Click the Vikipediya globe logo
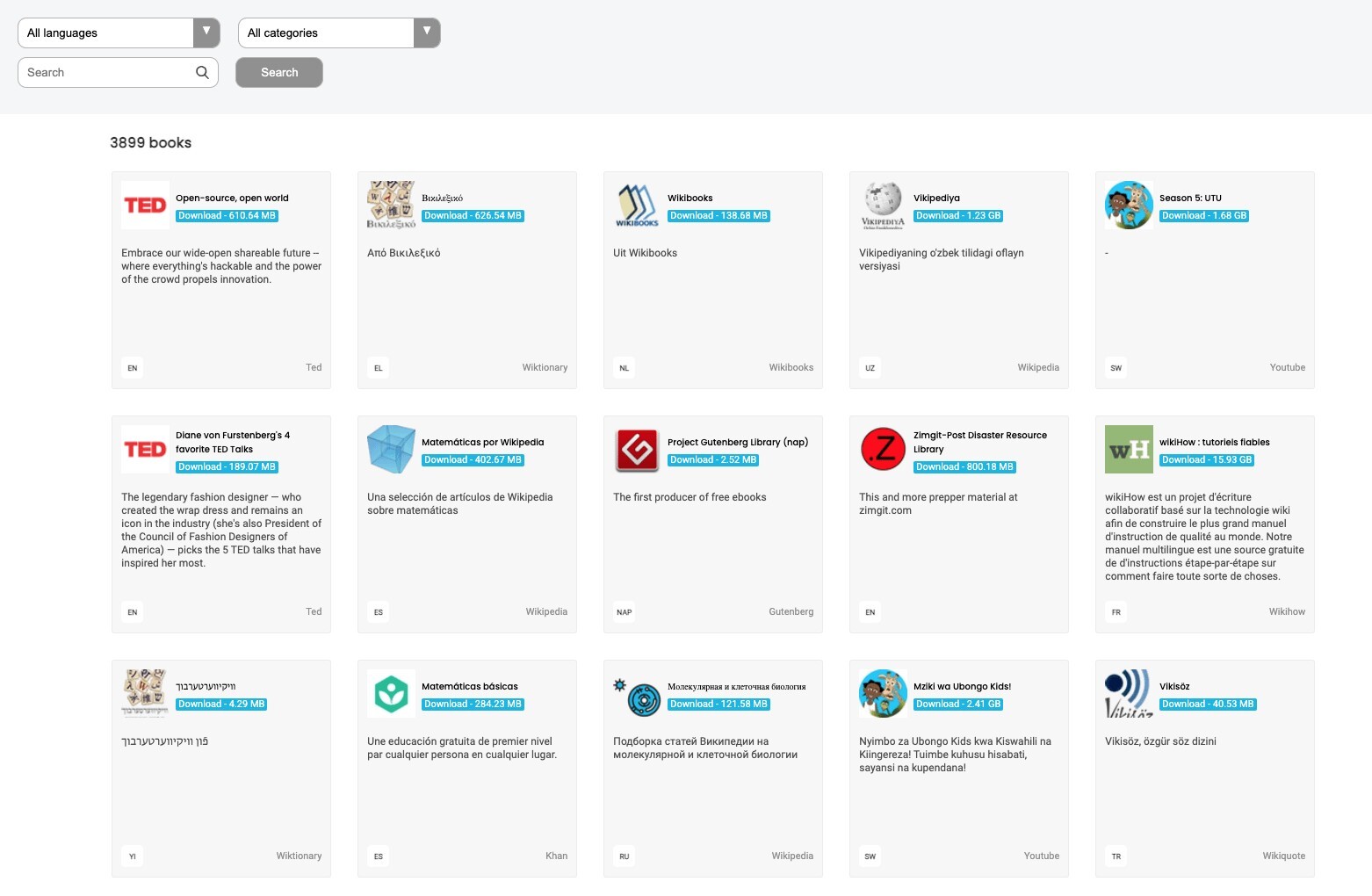Viewport: 1372px width, 896px height. pos(883,206)
